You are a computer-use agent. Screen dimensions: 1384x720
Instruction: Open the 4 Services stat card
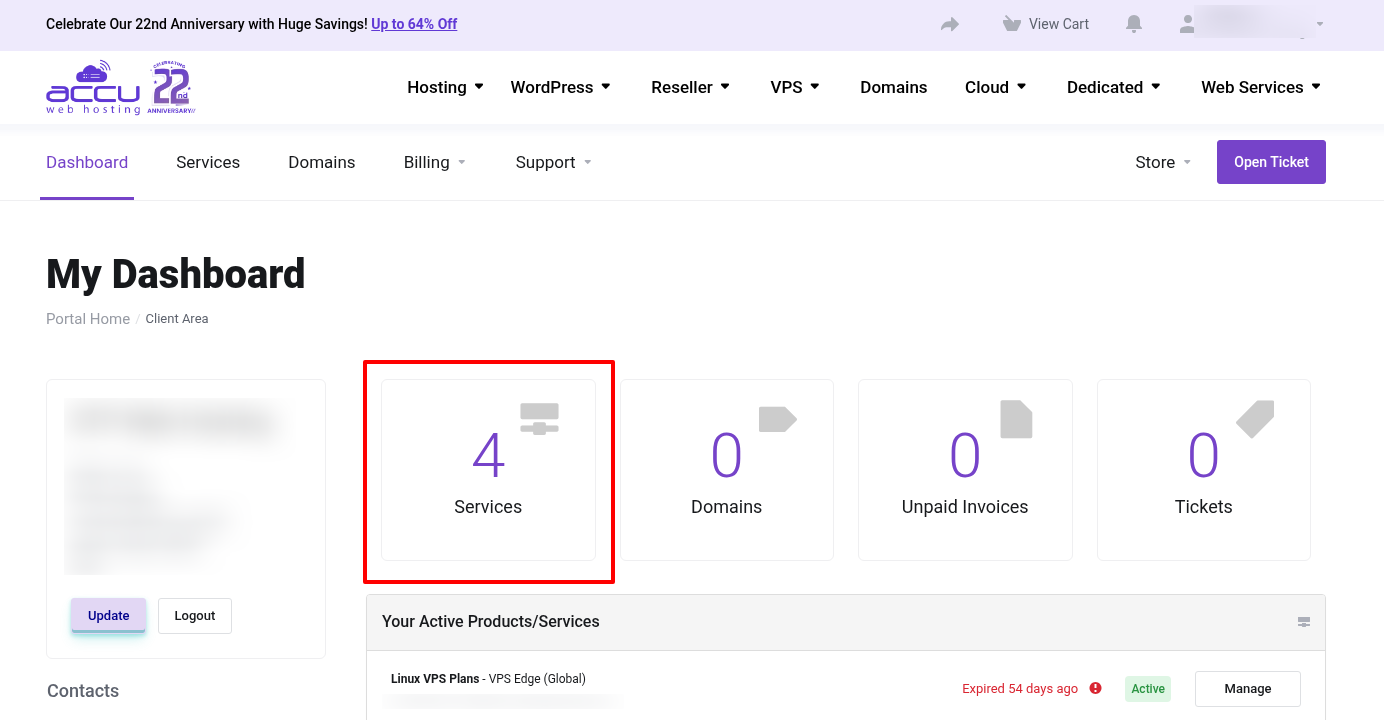(488, 469)
